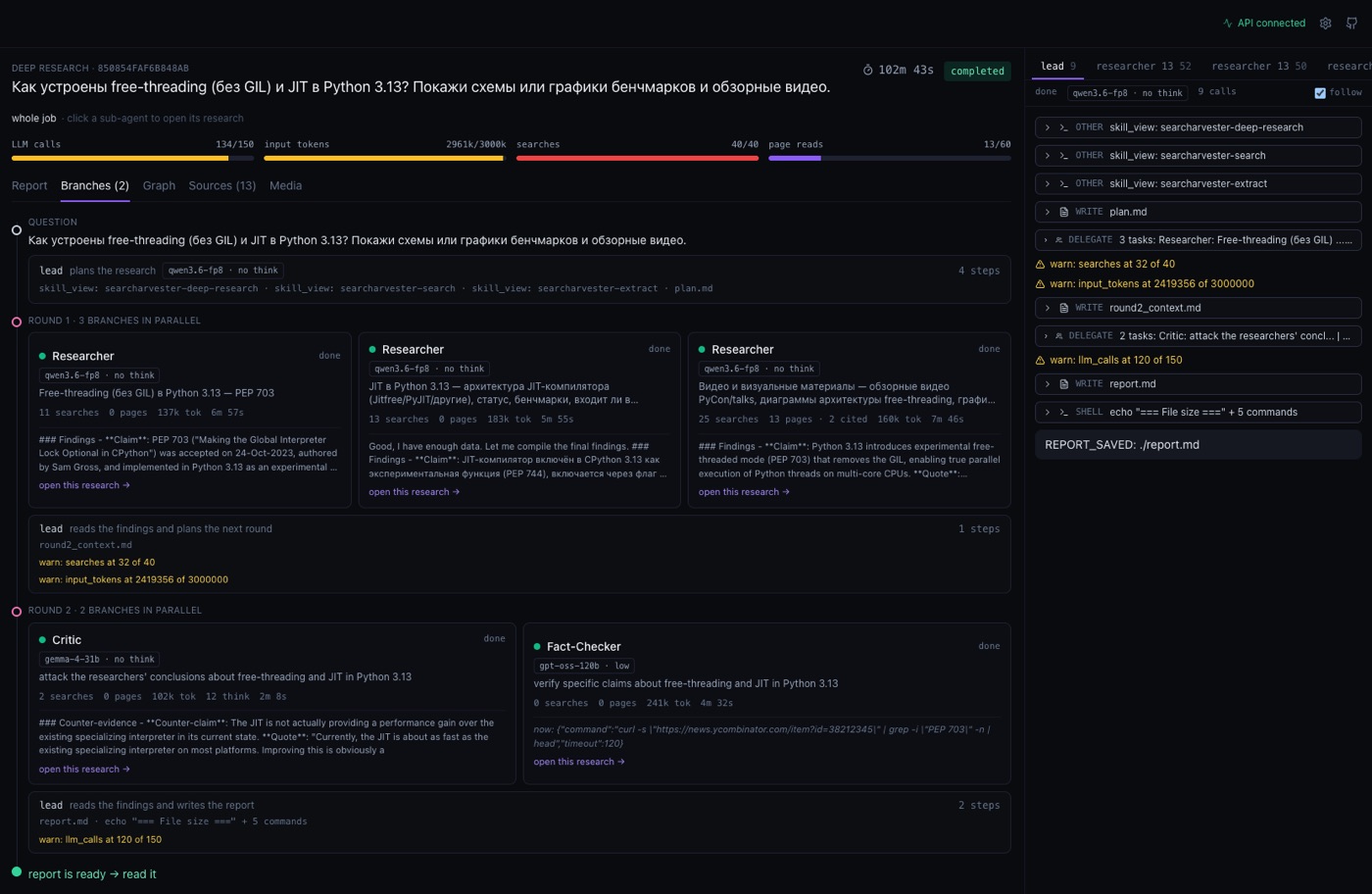The image size is (1372, 894).
Task: Click the API connected pulse icon
Action: 1227,24
